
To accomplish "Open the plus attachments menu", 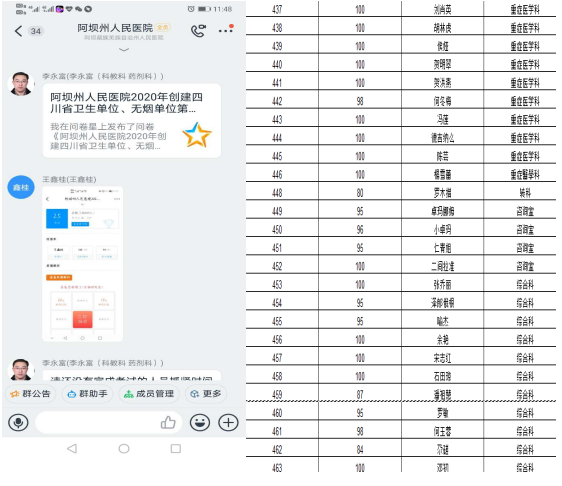I will [228, 423].
